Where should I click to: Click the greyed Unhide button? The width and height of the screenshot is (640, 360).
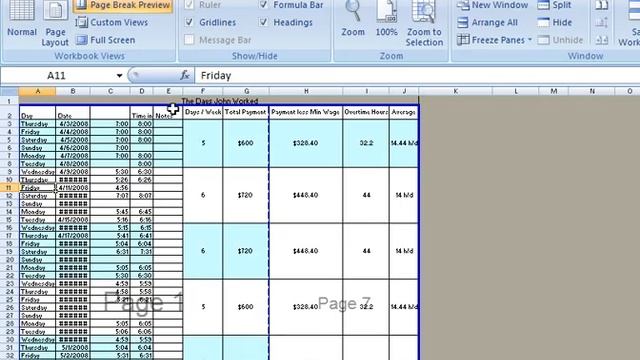point(560,40)
